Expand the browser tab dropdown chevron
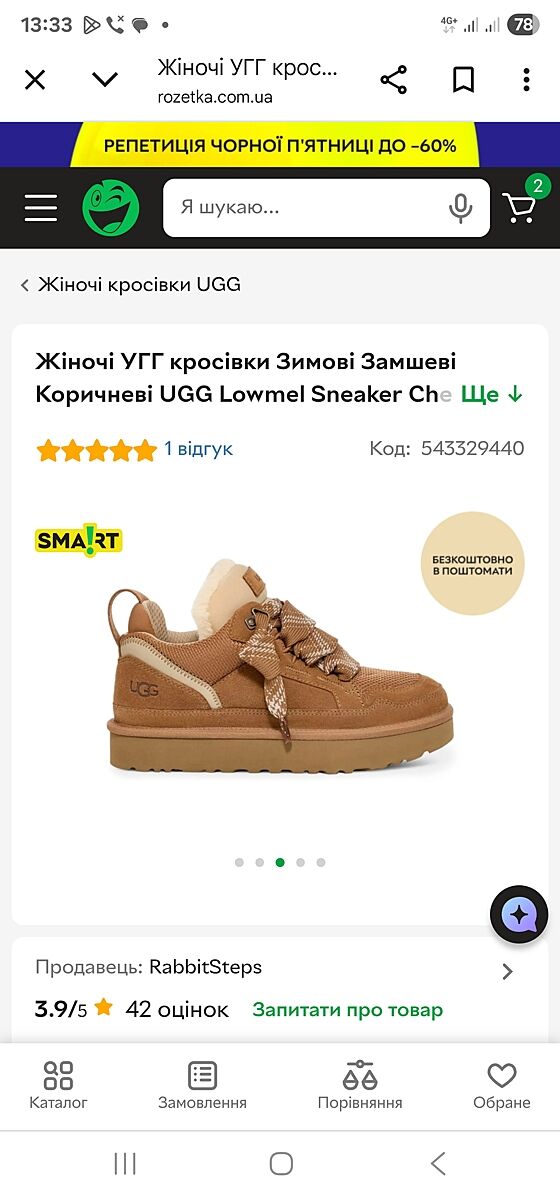 [105, 80]
